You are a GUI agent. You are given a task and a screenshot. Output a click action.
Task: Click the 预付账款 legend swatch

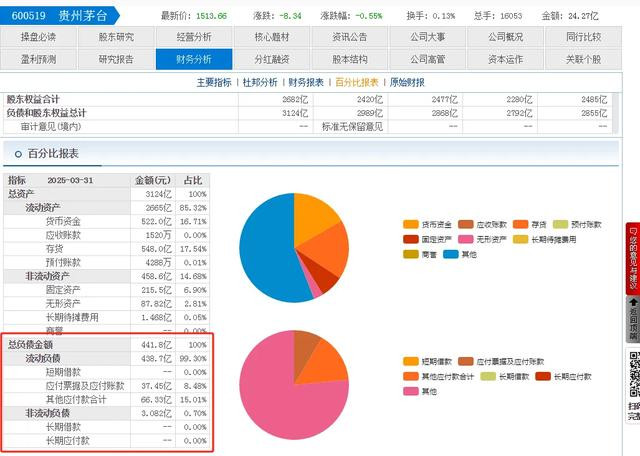coord(560,224)
